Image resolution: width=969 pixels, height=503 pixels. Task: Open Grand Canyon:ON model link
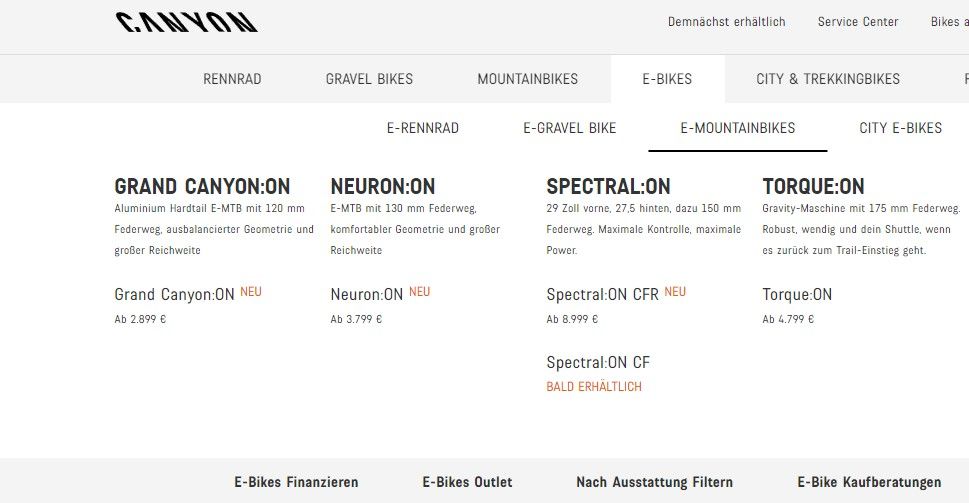point(174,294)
